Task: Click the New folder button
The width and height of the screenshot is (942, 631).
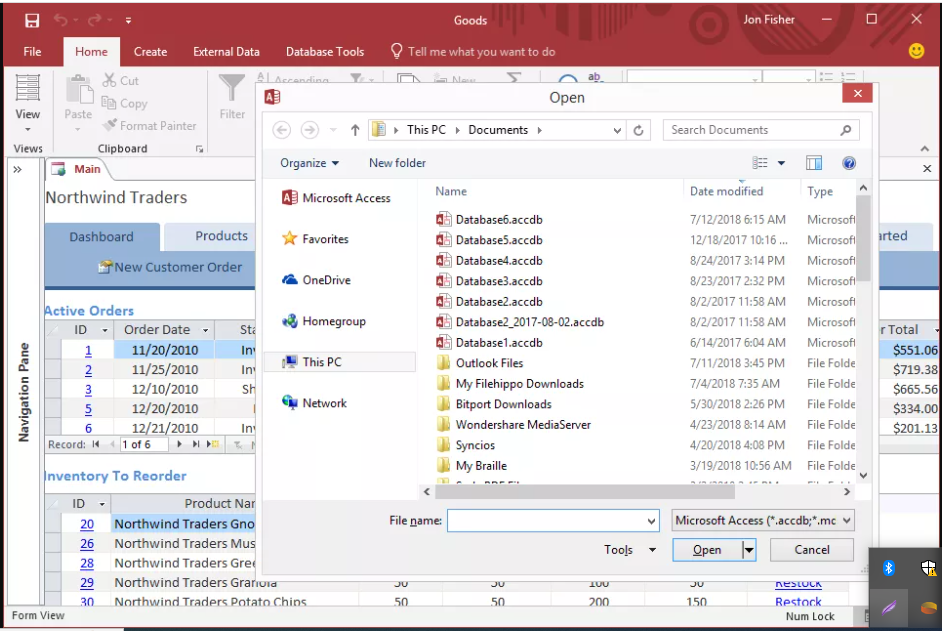Action: [x=397, y=163]
